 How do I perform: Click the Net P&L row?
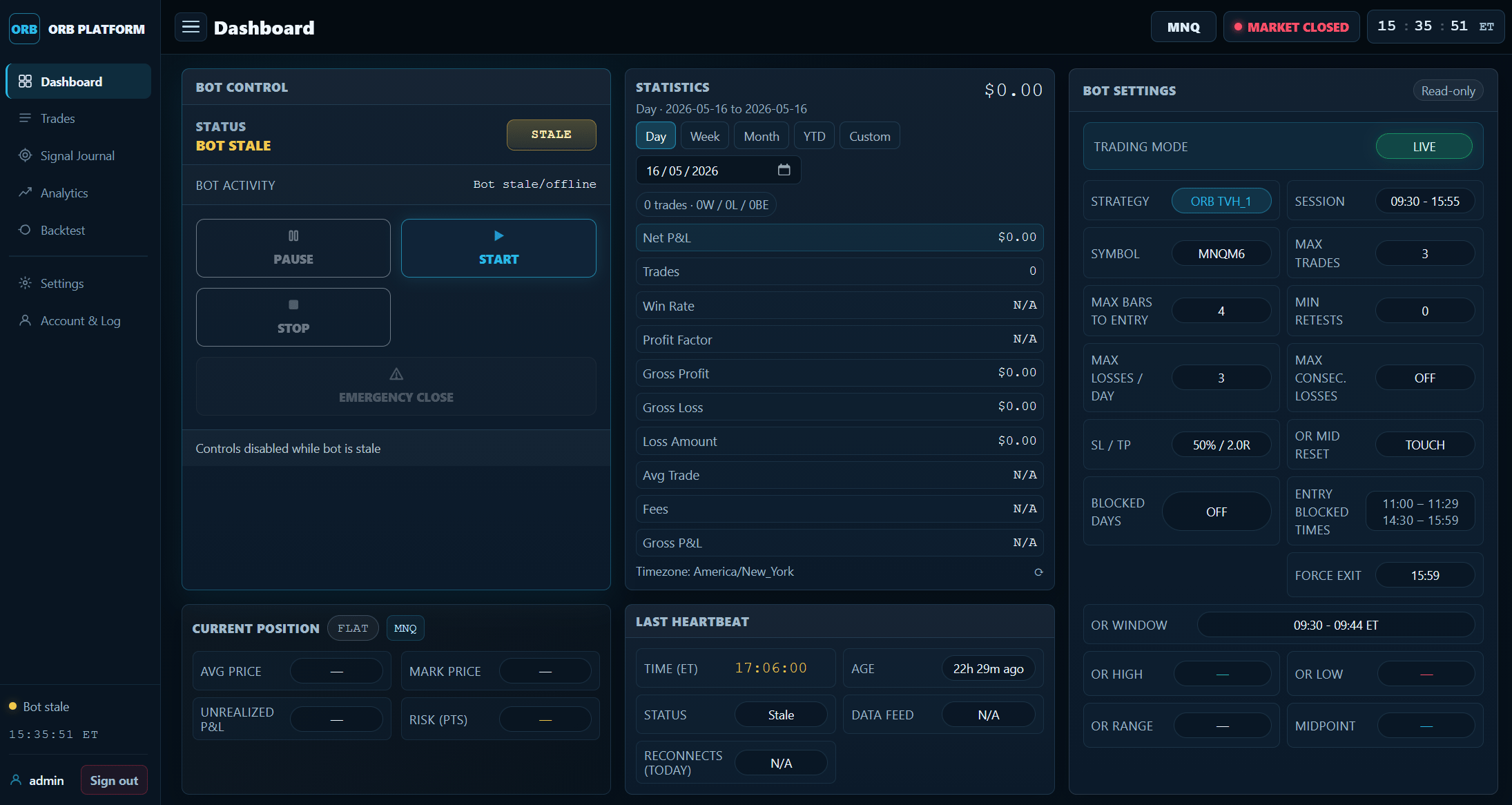839,237
